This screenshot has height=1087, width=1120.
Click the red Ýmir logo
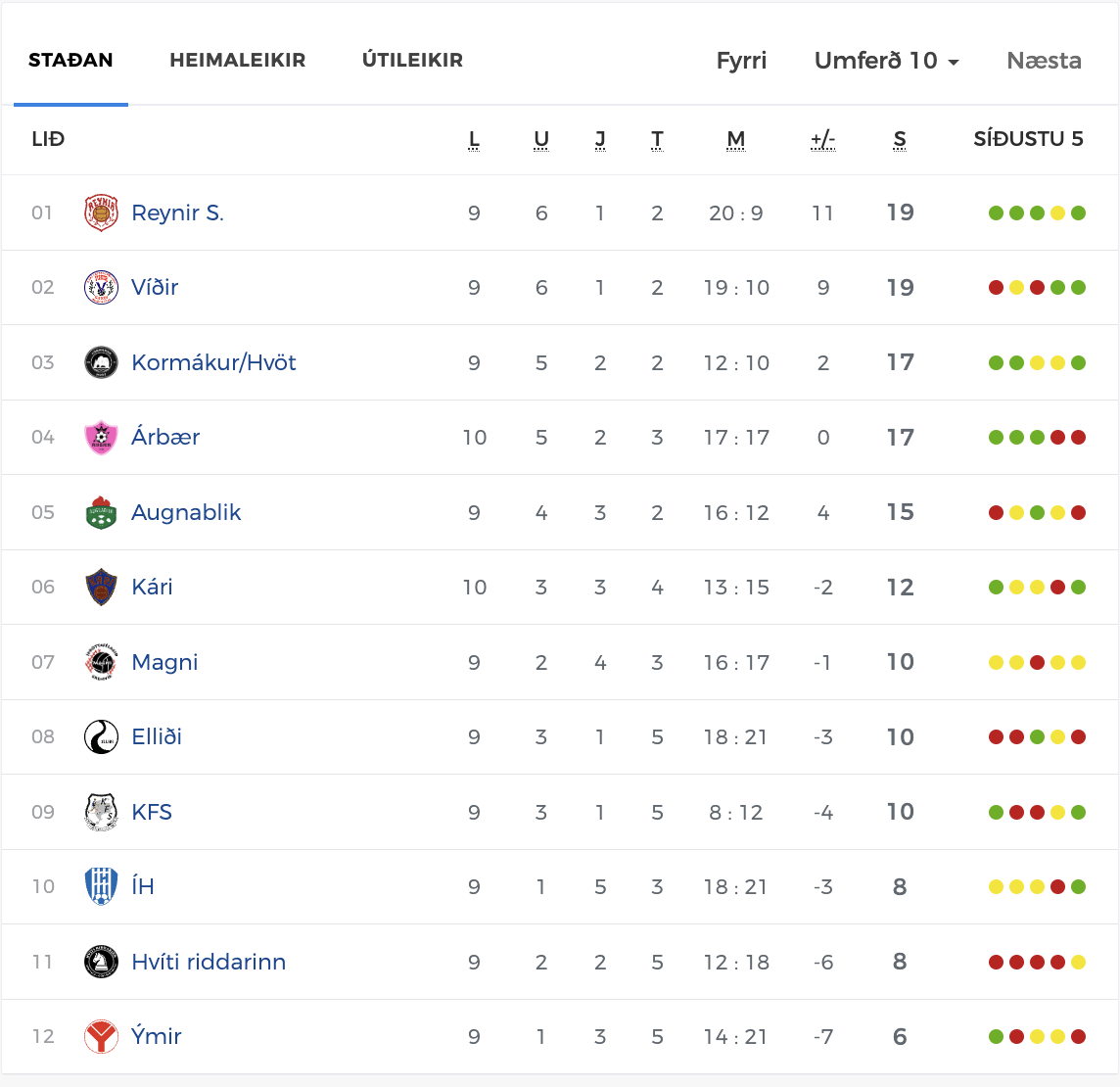pos(101,1036)
